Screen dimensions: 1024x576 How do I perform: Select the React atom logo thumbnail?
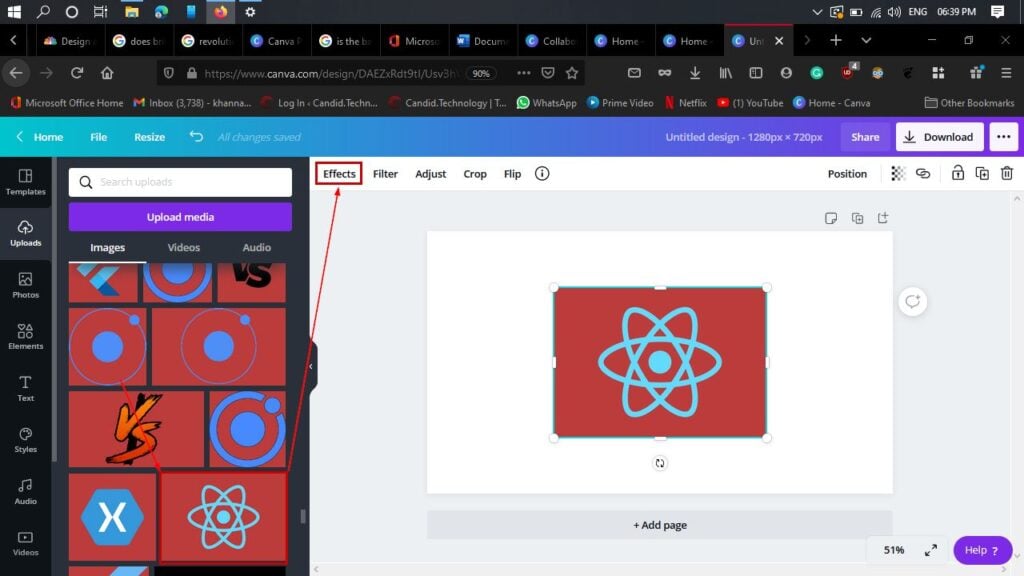[223, 517]
